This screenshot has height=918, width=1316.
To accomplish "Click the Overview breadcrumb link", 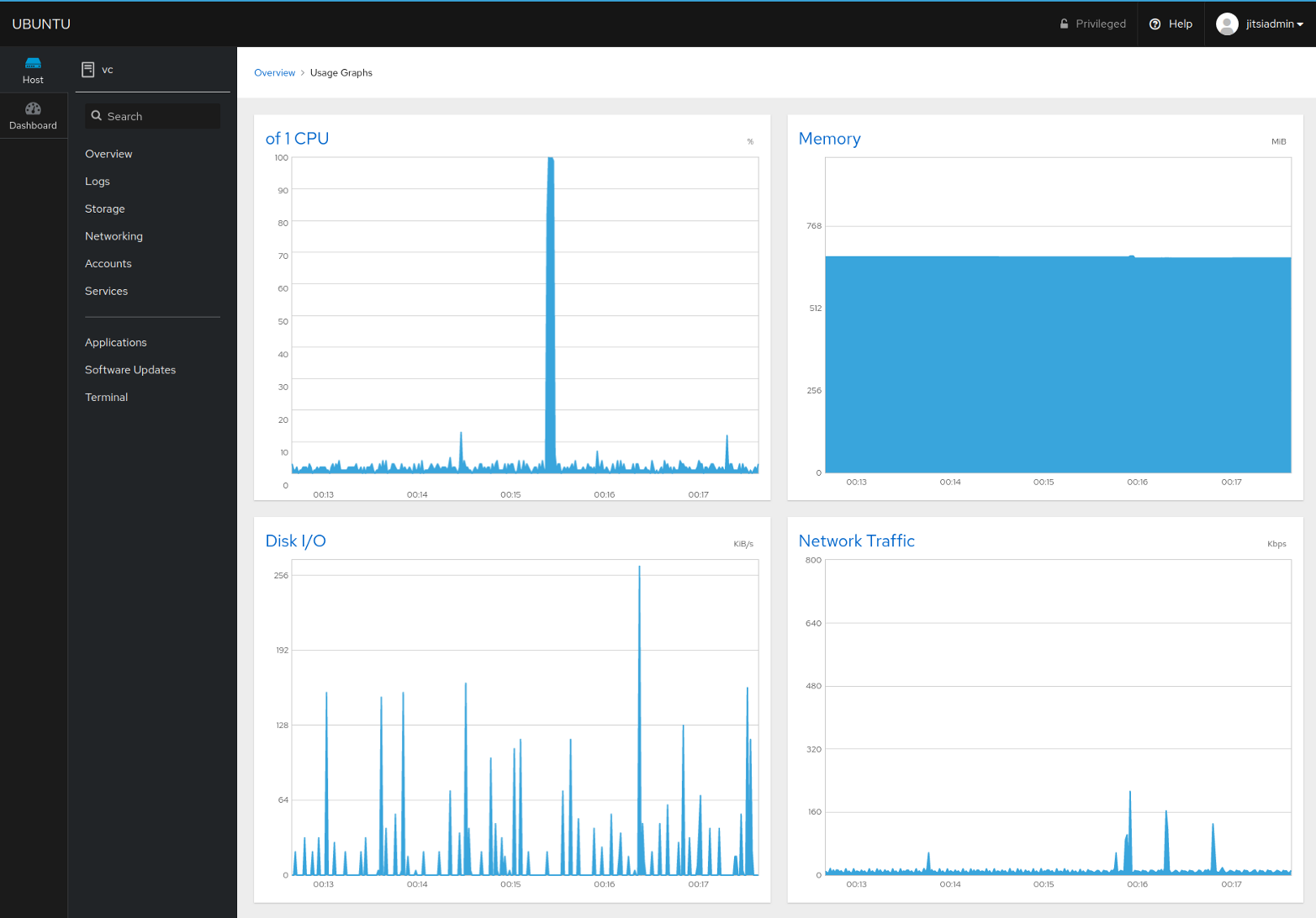I will click(x=274, y=73).
